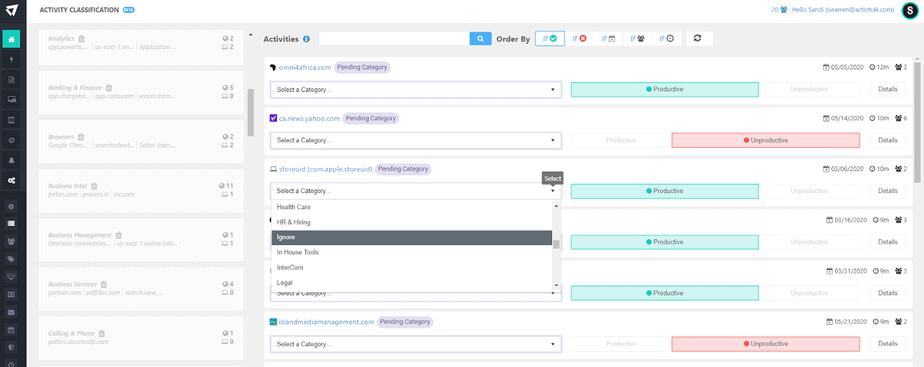924x367 pixels.
Task: Open category dropdown for omni4africa.com
Action: 416,90
